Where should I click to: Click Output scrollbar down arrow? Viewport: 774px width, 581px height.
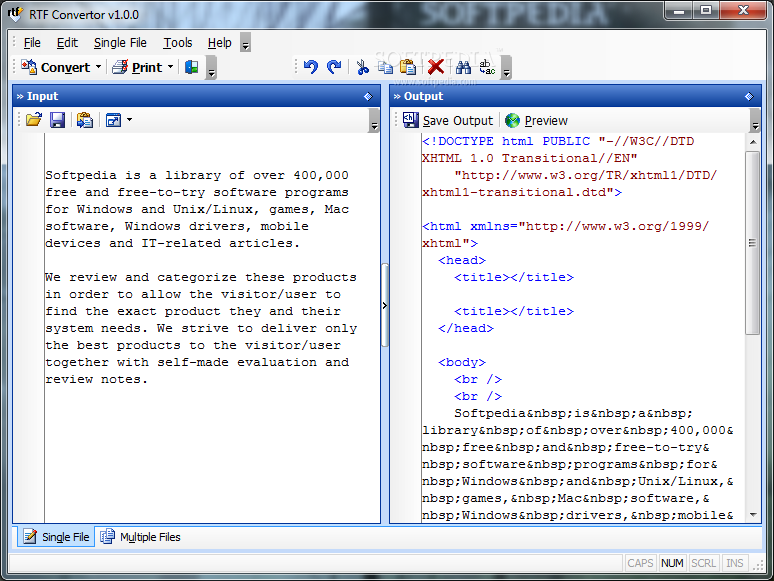click(x=753, y=515)
